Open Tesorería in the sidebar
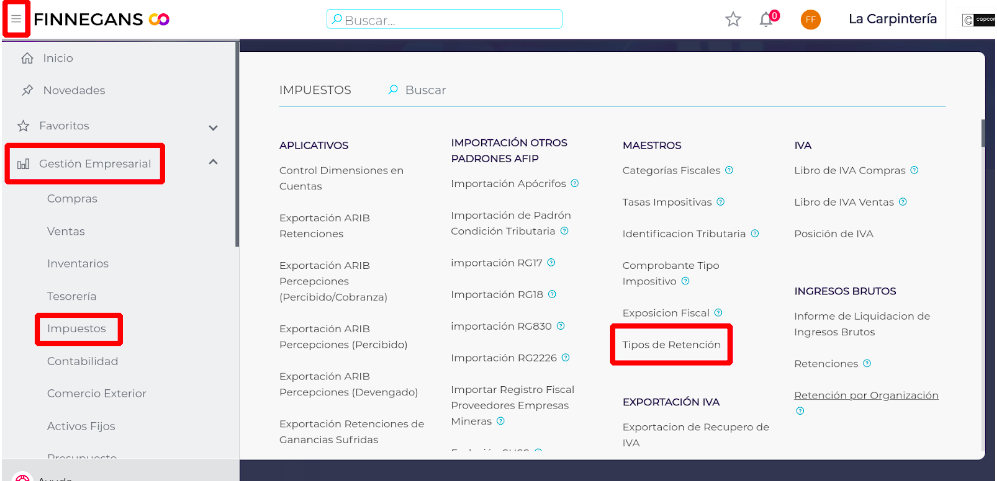The image size is (997, 481). [71, 296]
